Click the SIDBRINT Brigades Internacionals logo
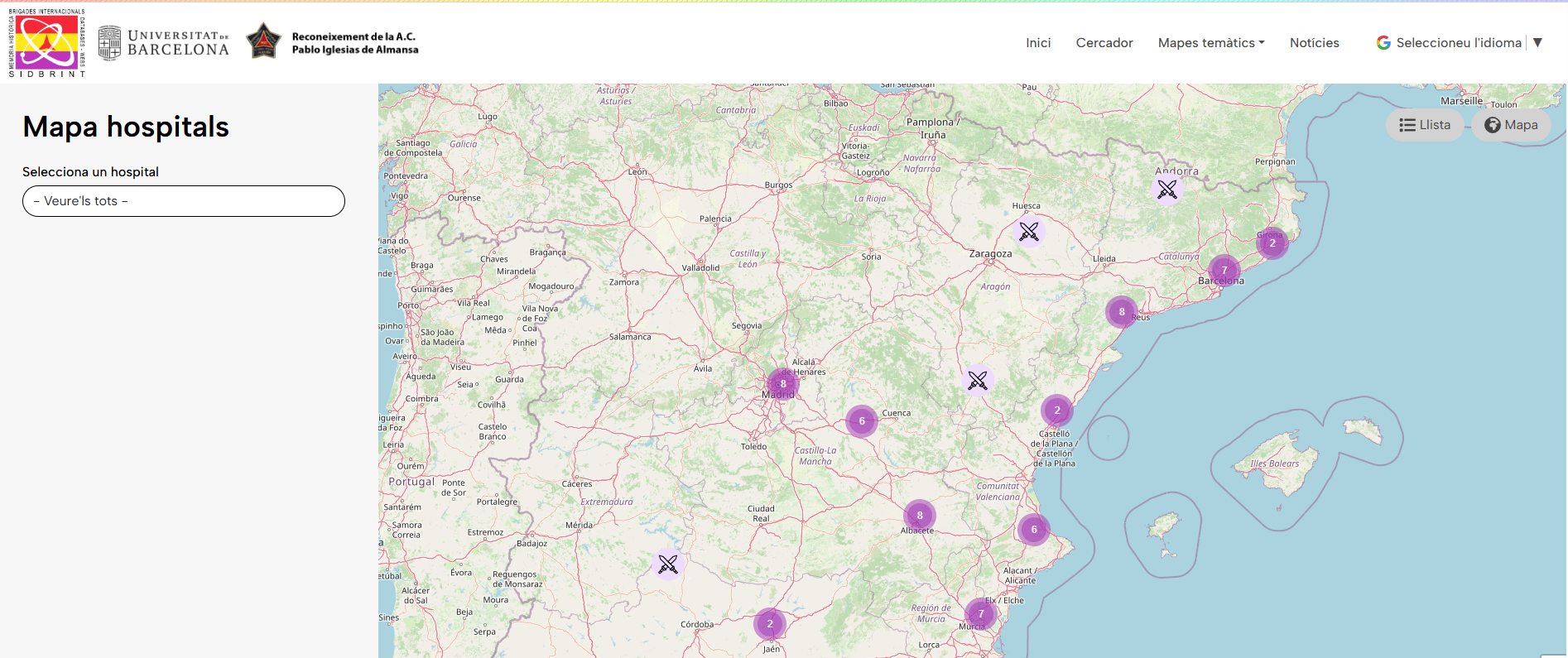1568x658 pixels. coord(47,43)
